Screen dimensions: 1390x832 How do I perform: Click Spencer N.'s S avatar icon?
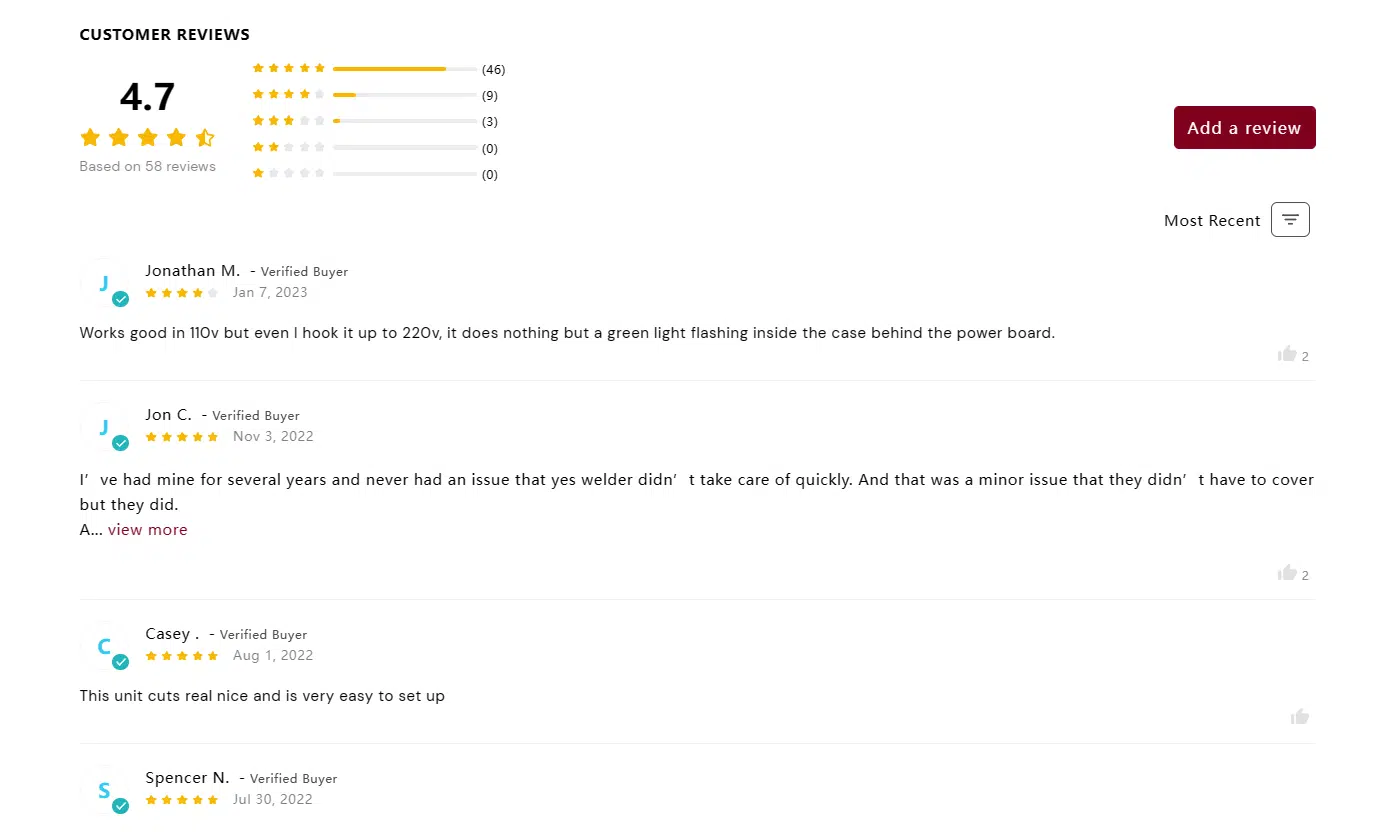coord(105,790)
